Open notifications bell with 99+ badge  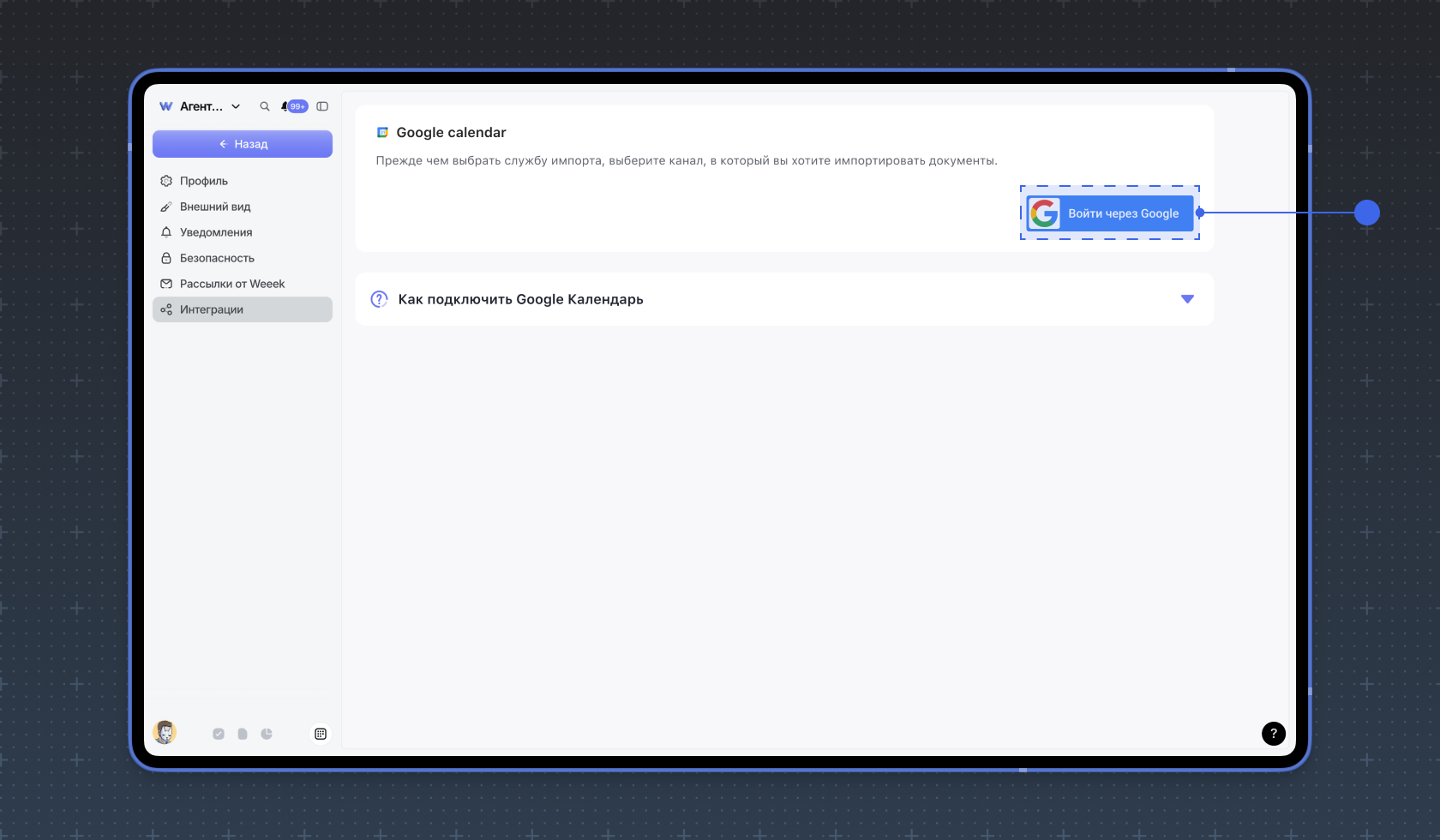pos(293,106)
